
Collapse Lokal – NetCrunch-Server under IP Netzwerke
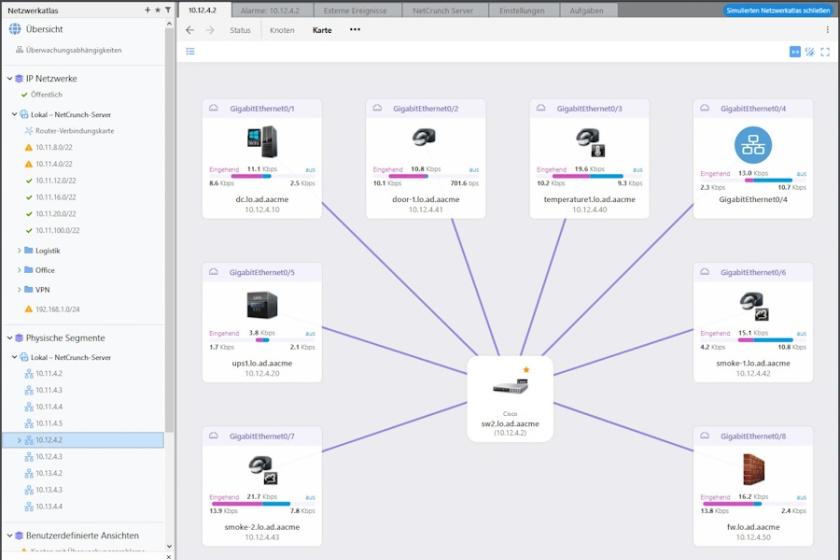click(x=14, y=114)
